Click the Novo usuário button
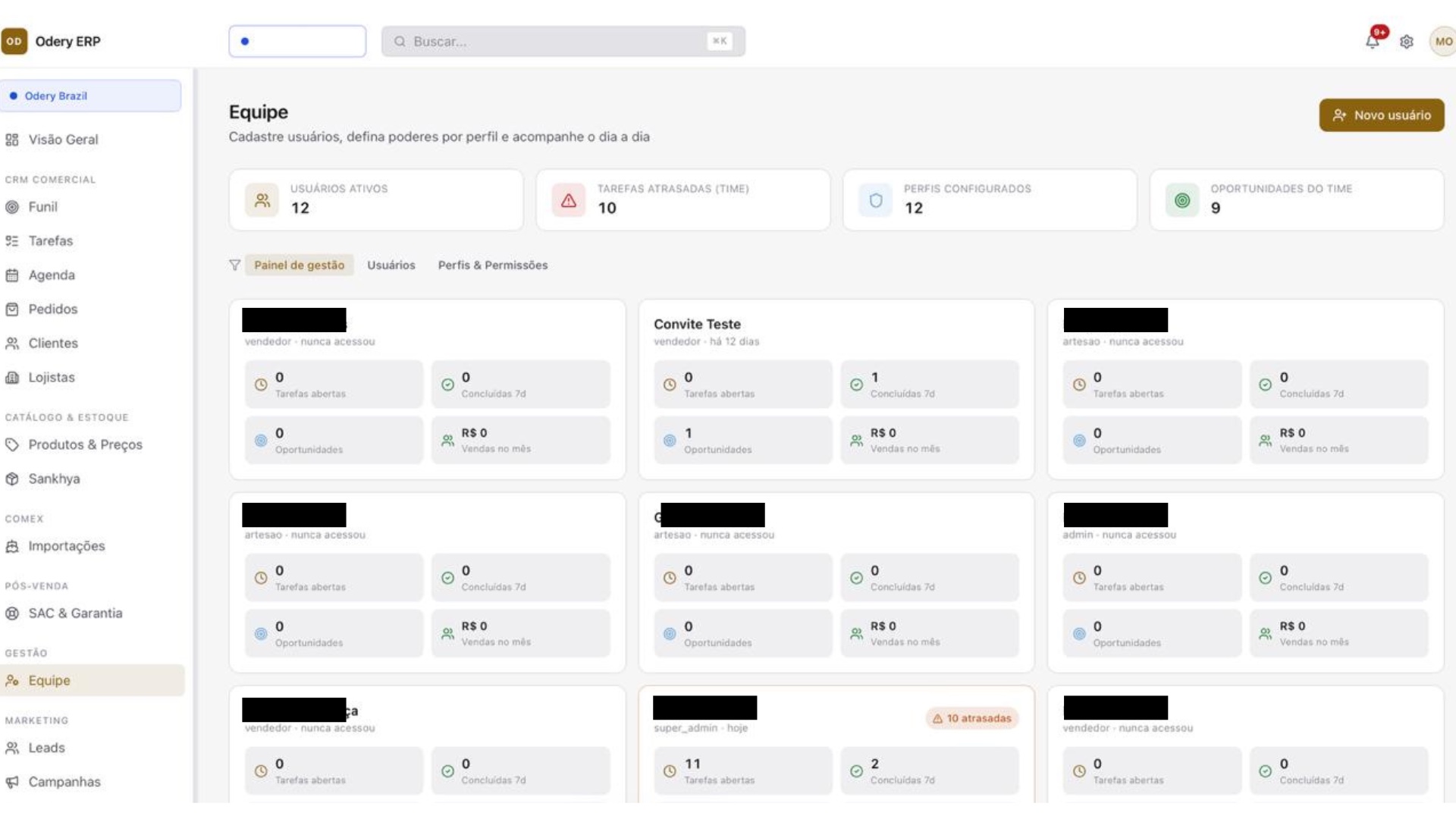Image resolution: width=1456 pixels, height=819 pixels. [x=1382, y=115]
